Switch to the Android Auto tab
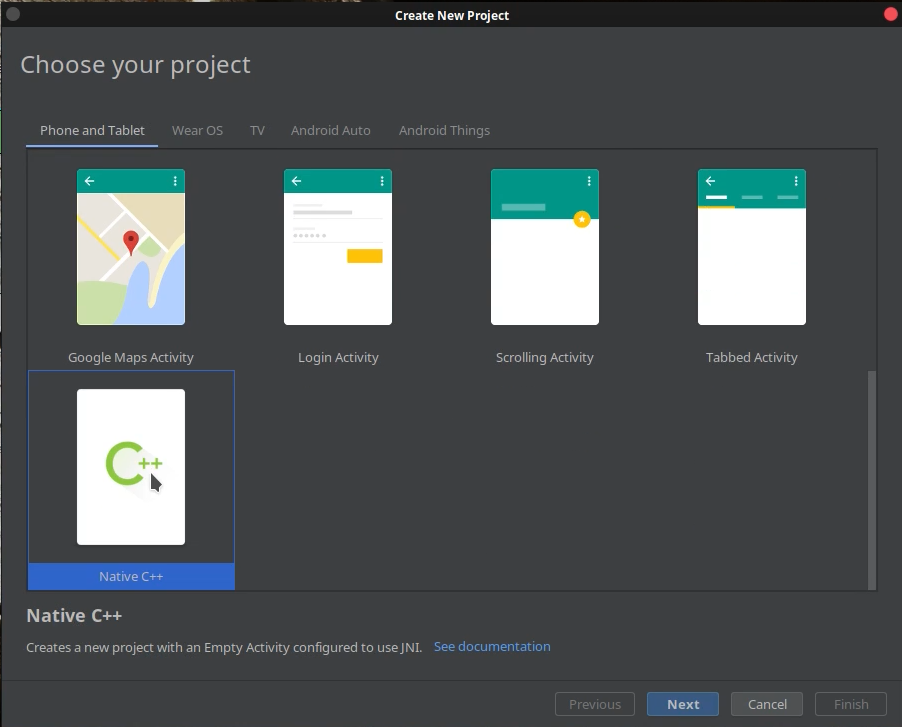The width and height of the screenshot is (902, 727). click(x=330, y=130)
